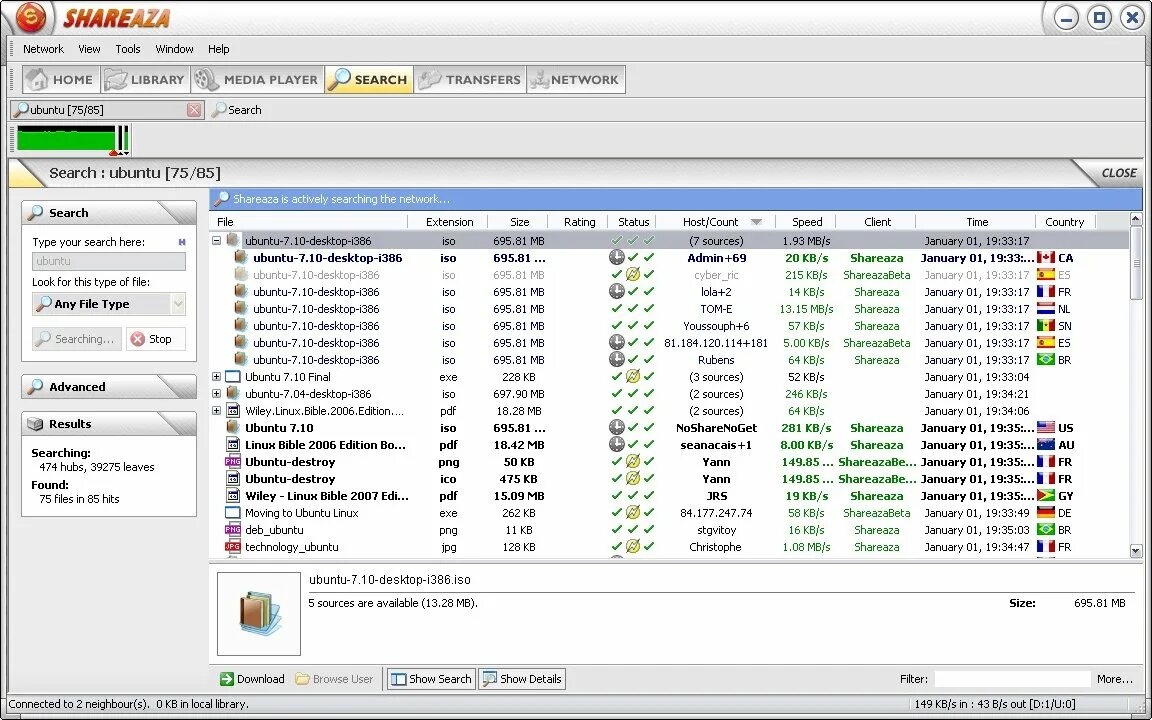
Task: Open the Network menu
Action: (x=43, y=48)
